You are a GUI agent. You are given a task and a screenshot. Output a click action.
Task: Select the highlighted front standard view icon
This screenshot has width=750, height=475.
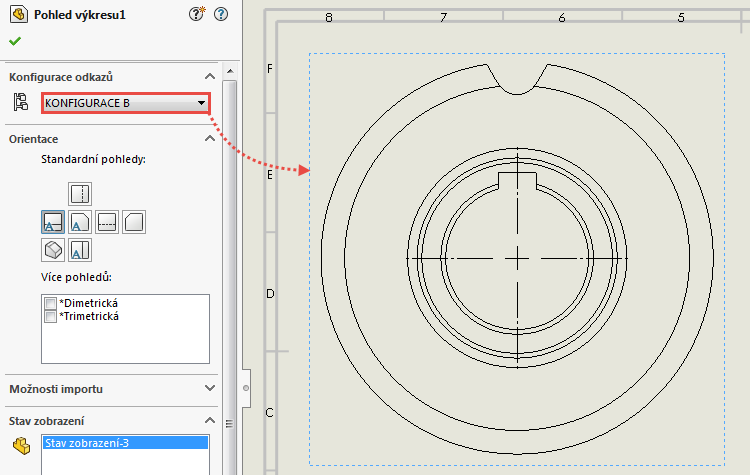[x=53, y=222]
